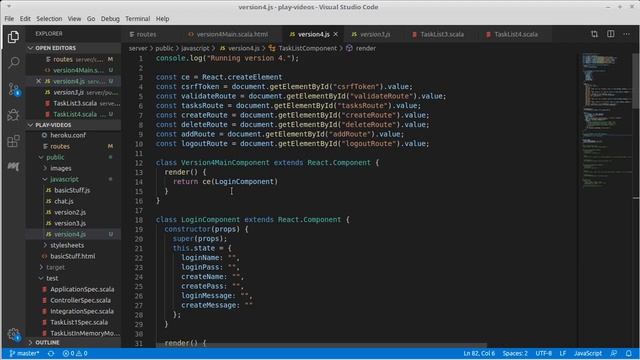This screenshot has height=360, width=640.
Task: Collapse the javascript folder
Action: pyautogui.click(x=73, y=179)
